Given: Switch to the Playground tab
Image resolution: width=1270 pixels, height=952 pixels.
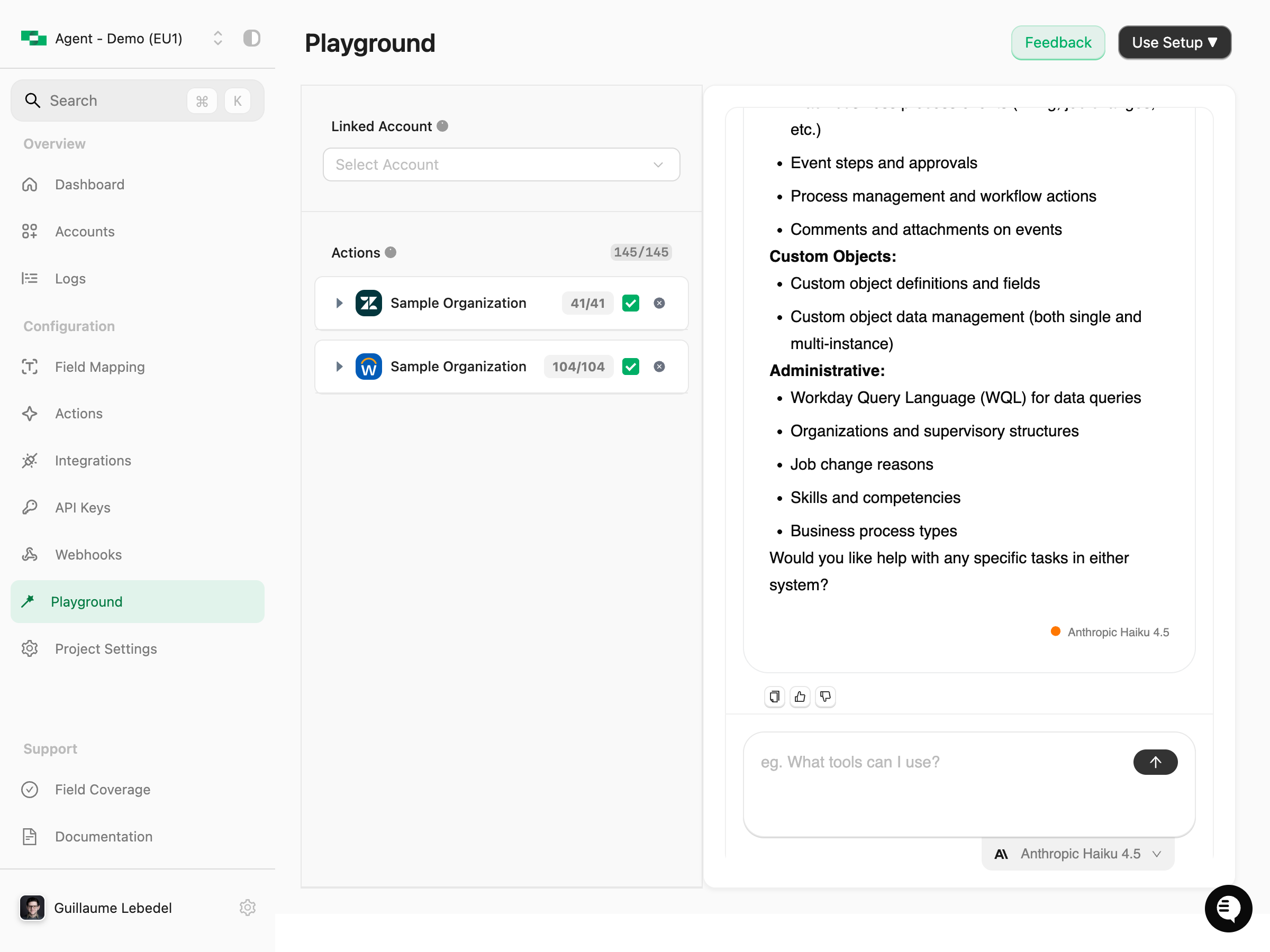Looking at the screenshot, I should 86,601.
